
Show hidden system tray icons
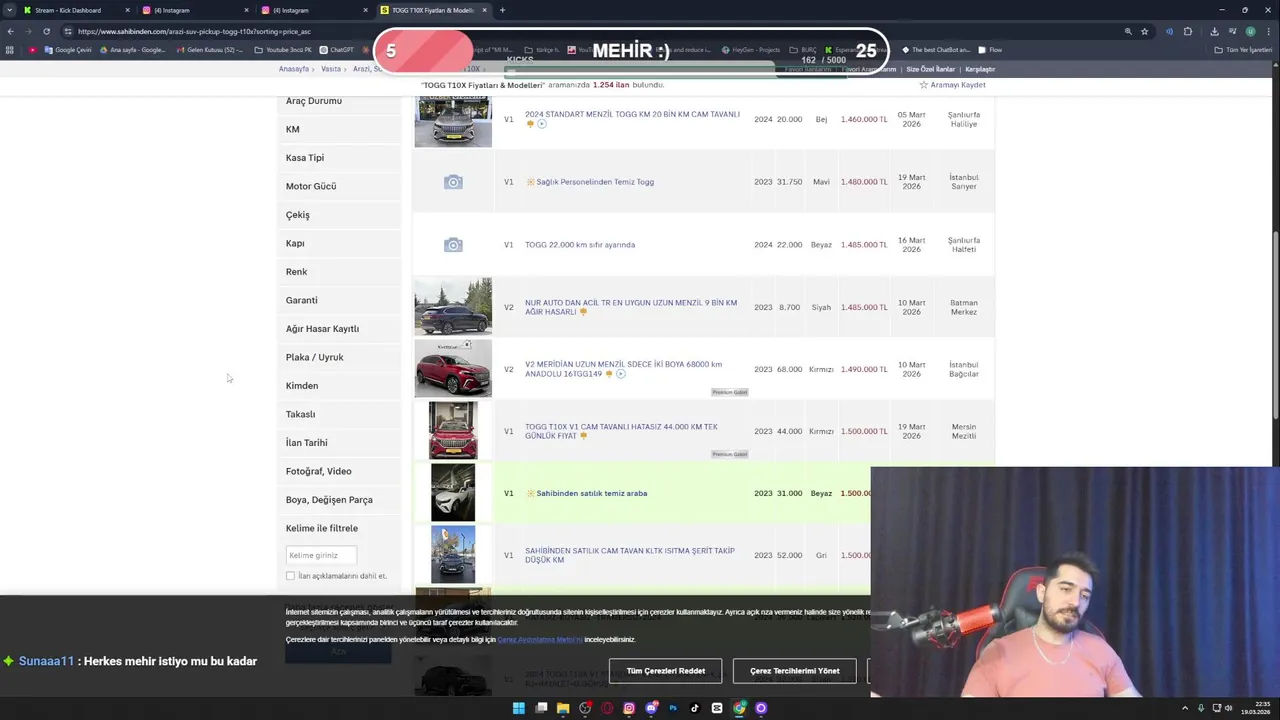click(x=1185, y=708)
